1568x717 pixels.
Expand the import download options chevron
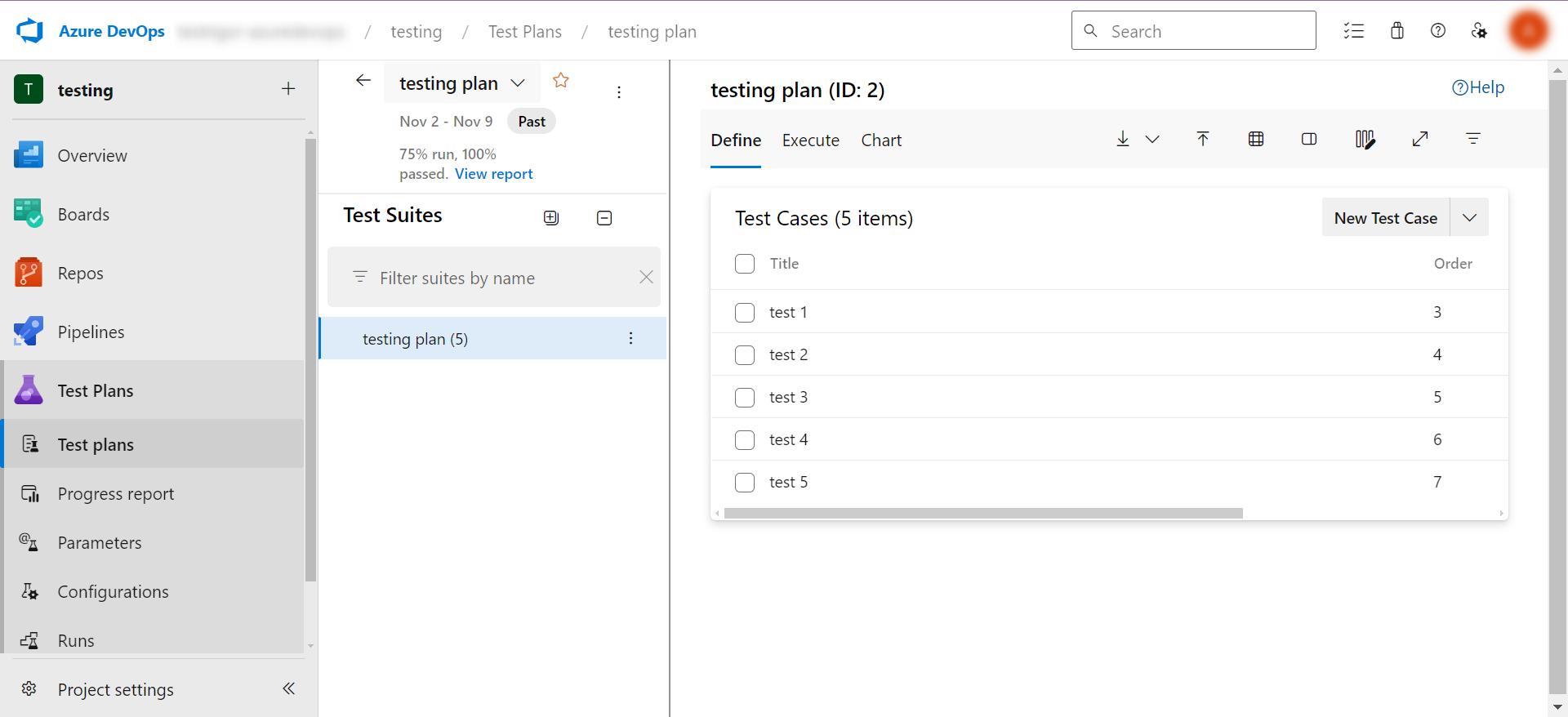click(x=1152, y=140)
